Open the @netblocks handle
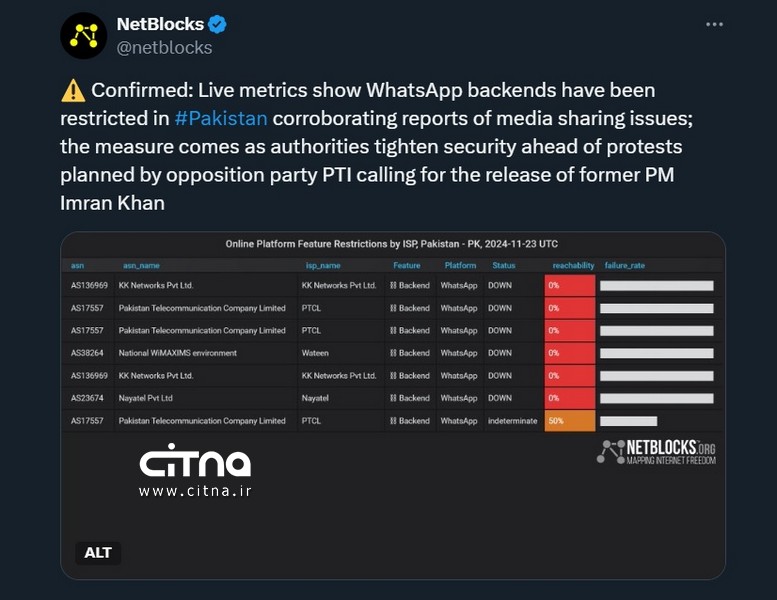This screenshot has height=600, width=777. click(x=165, y=47)
